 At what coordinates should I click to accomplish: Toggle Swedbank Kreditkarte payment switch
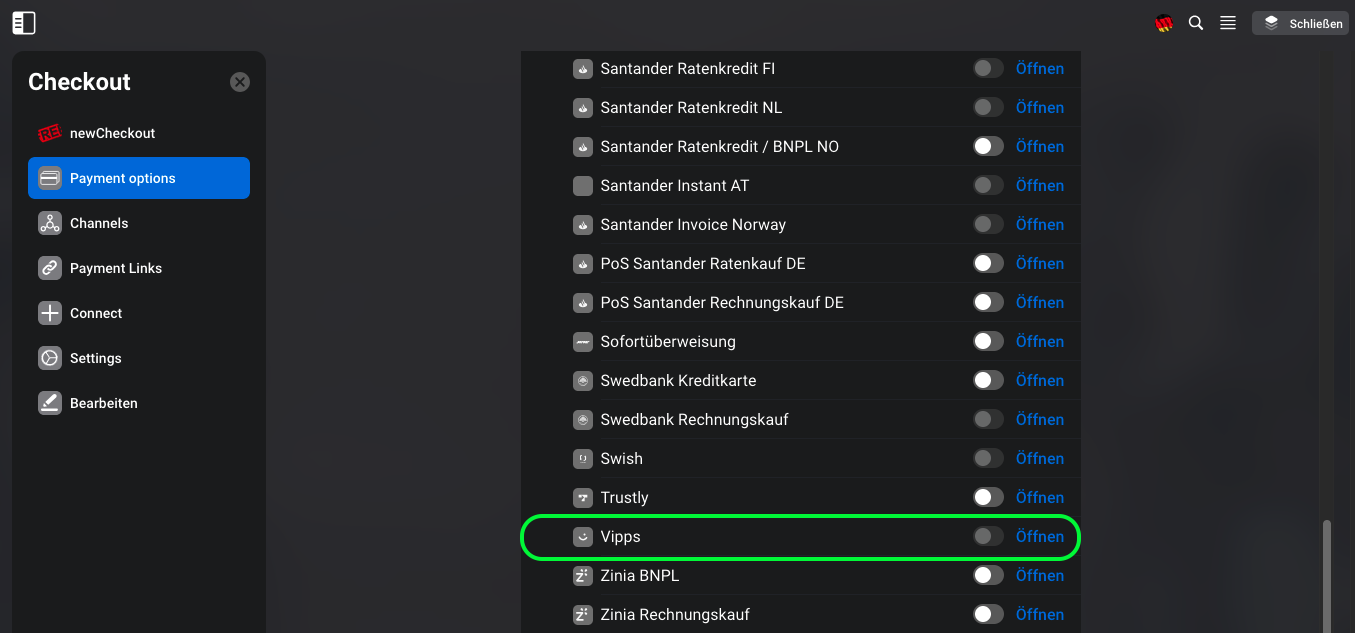click(x=988, y=380)
